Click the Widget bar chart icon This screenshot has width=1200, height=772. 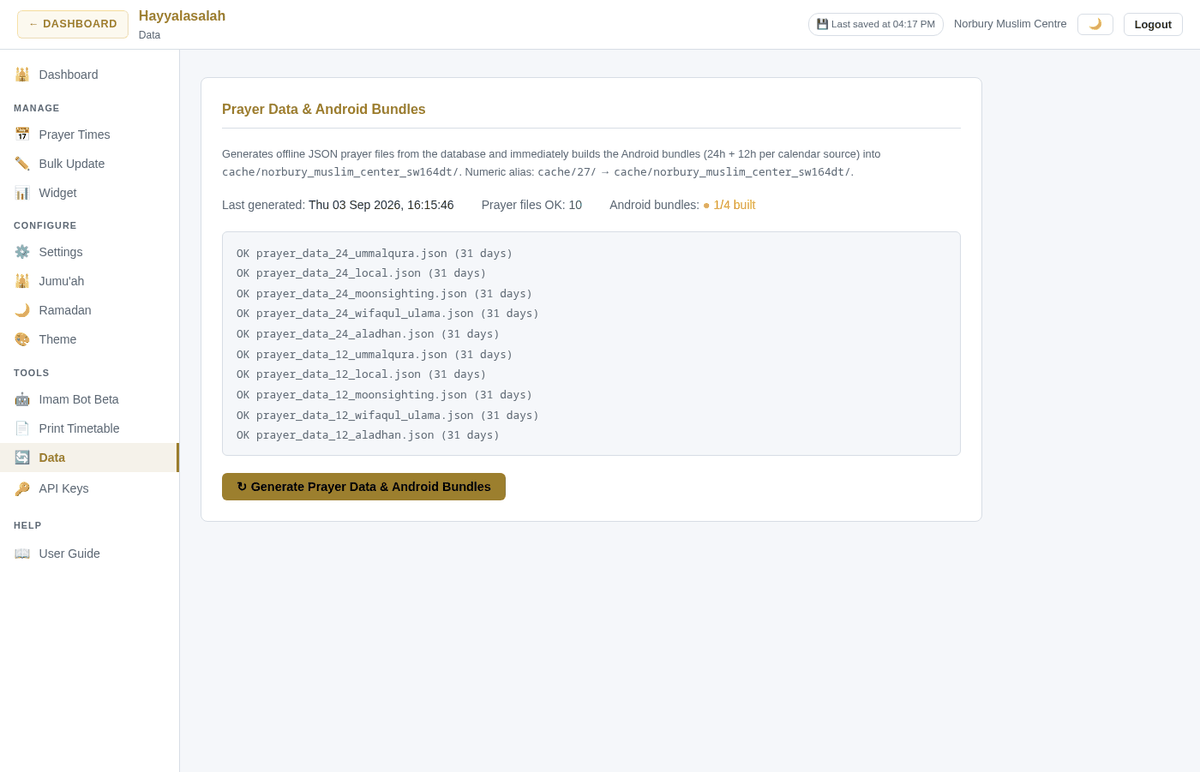[x=22, y=192]
